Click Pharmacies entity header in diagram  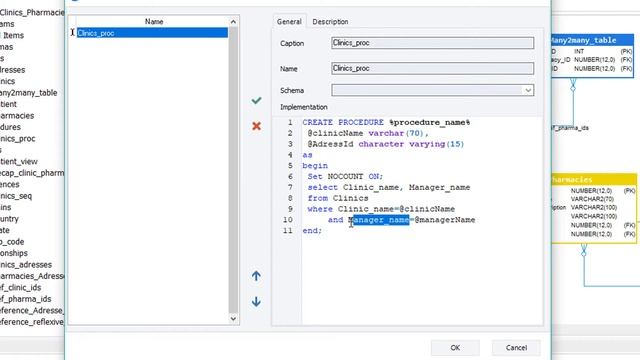(x=594, y=179)
